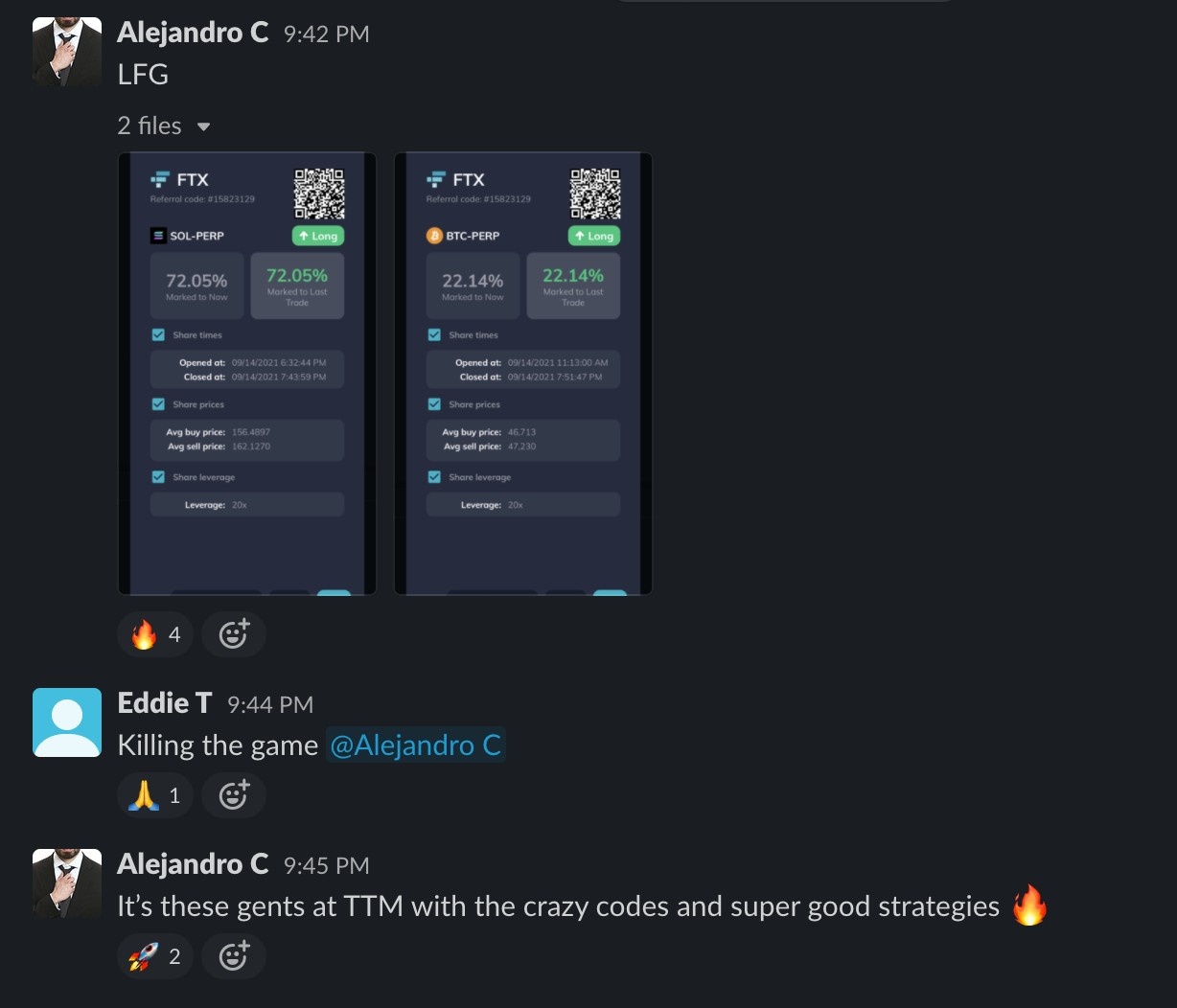The height and width of the screenshot is (1008, 1177).
Task: Open the BTC-PERP trade screenshot
Action: 523,374
